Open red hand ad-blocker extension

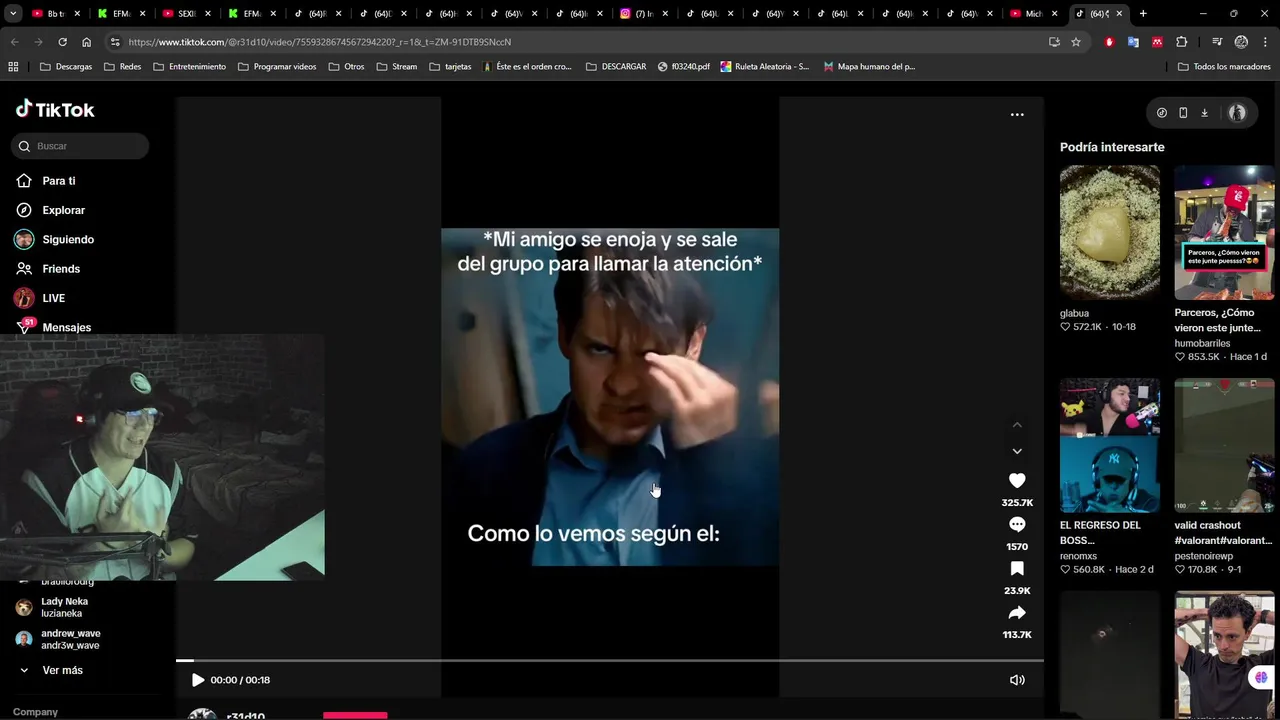pyautogui.click(x=1109, y=42)
